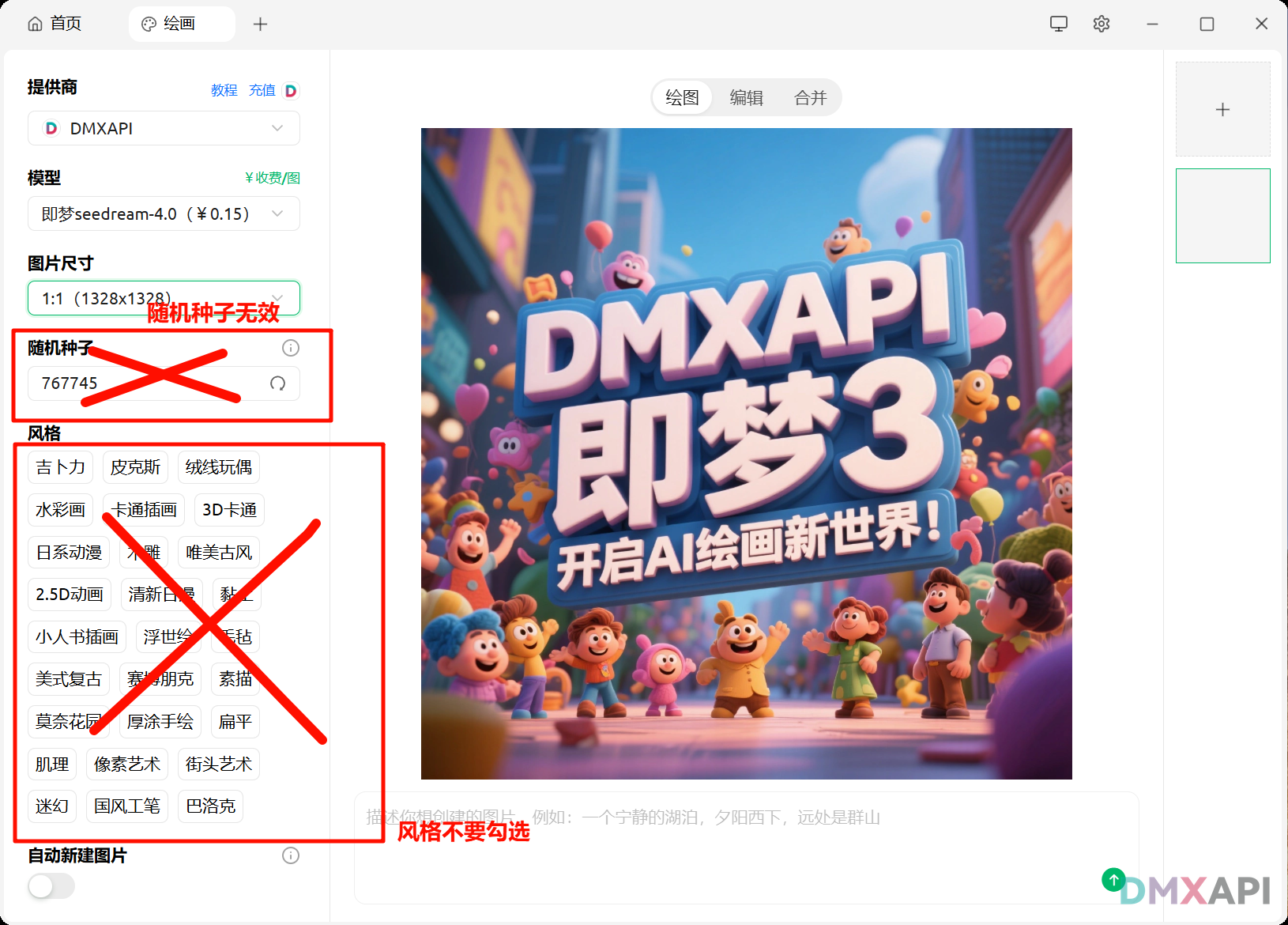Viewport: 1288px width, 925px height.
Task: Open the 教程 tutorial link
Action: coord(224,90)
